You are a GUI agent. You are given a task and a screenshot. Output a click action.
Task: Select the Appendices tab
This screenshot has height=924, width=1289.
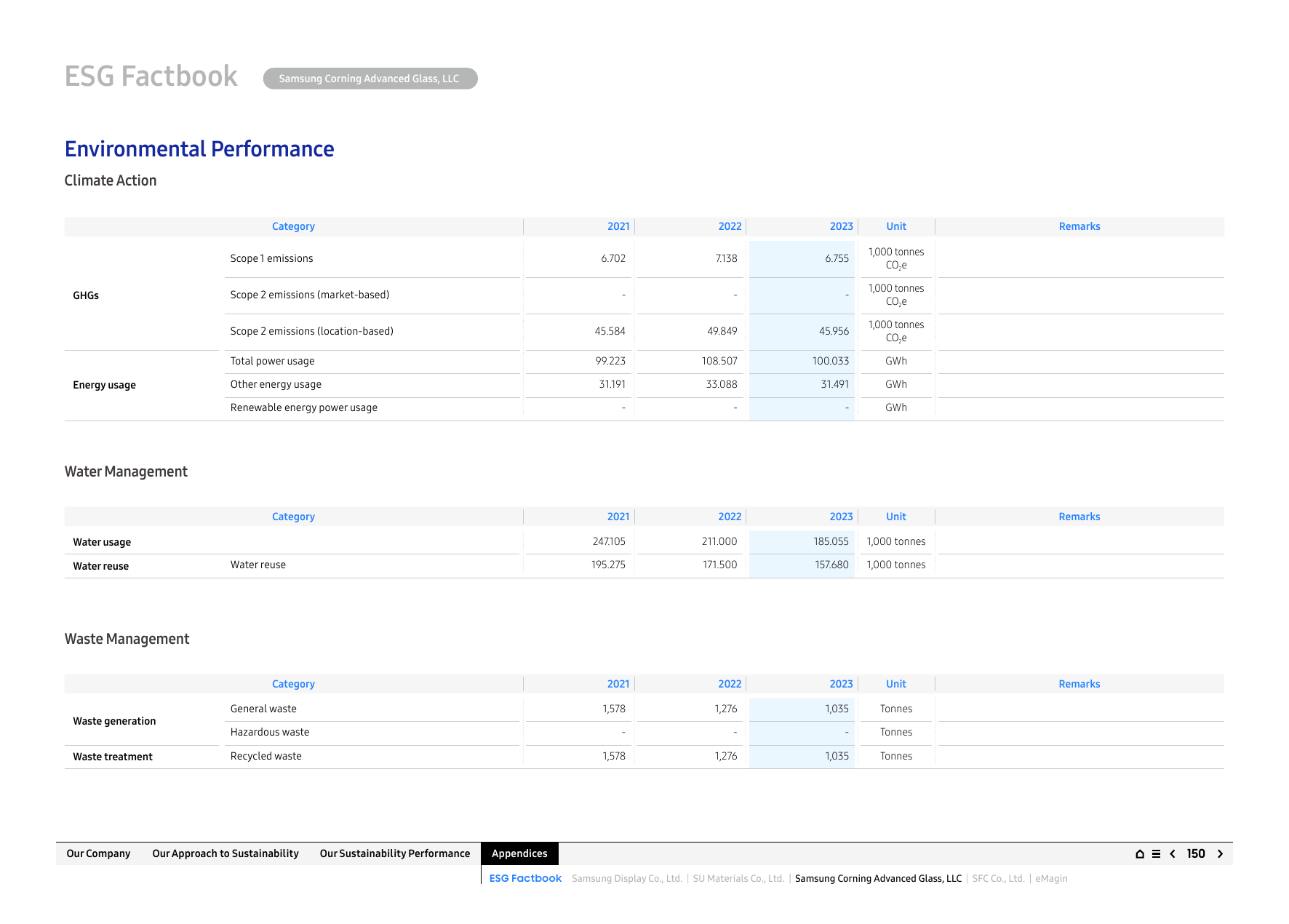click(519, 853)
